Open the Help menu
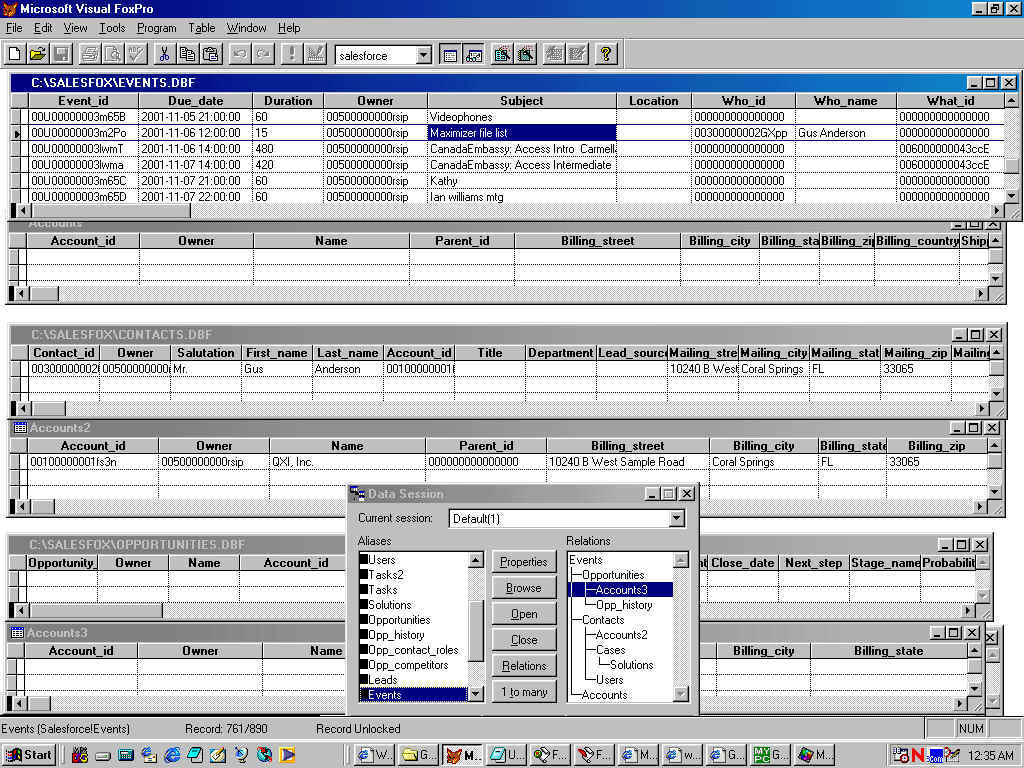 (289, 28)
